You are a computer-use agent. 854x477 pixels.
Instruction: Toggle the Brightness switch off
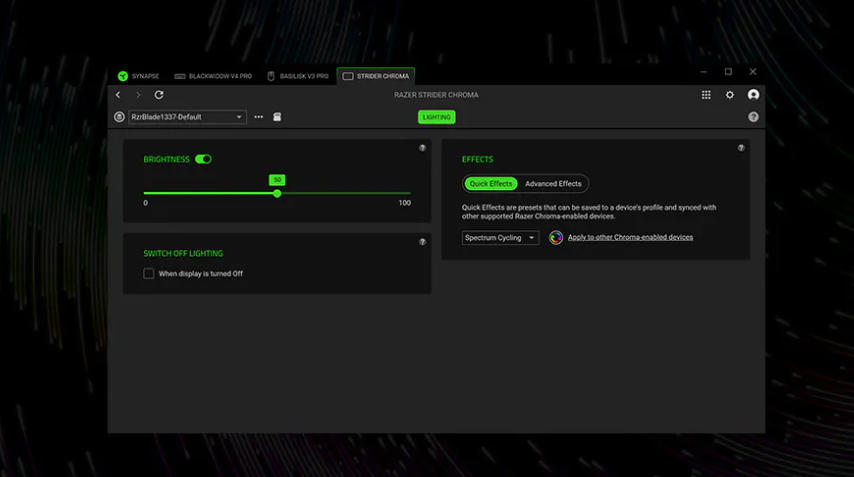[x=203, y=159]
